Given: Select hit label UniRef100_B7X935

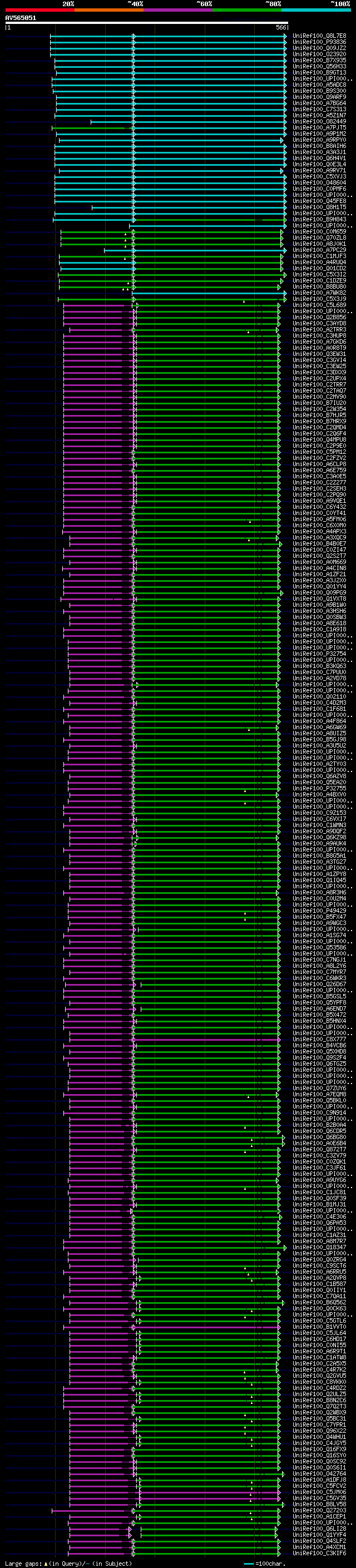Looking at the screenshot, I should (x=319, y=60).
